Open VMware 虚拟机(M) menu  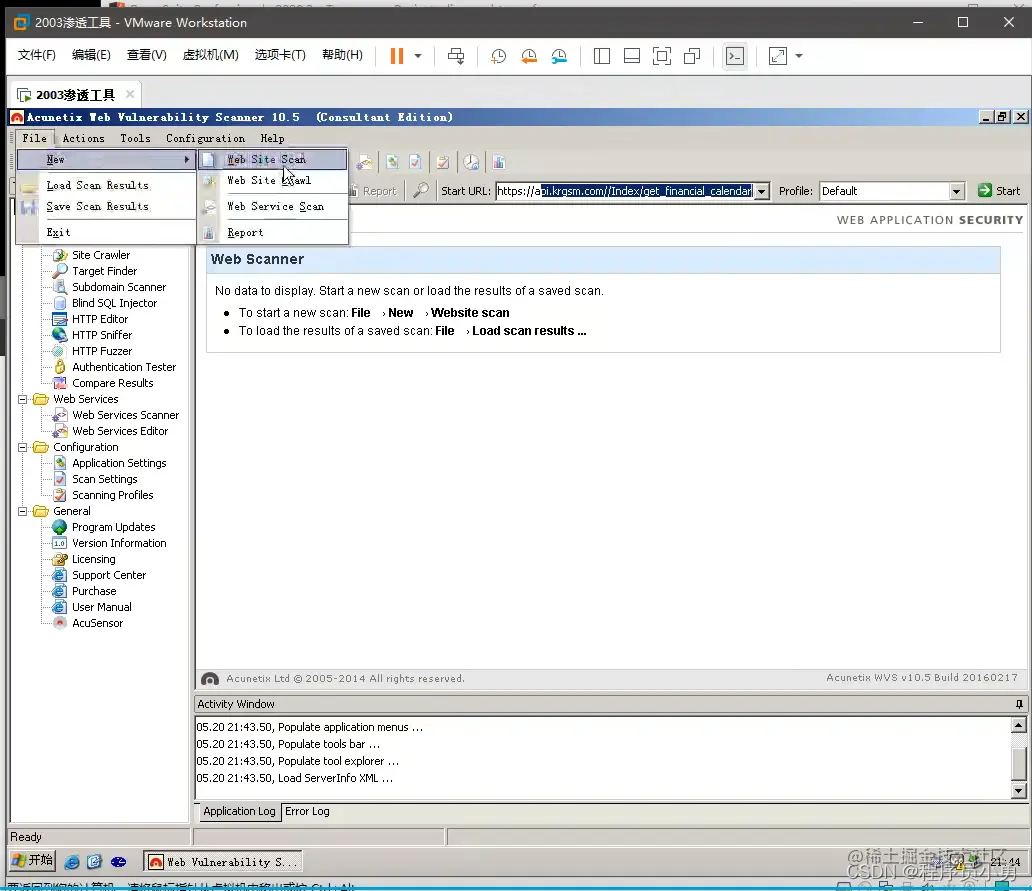click(211, 55)
